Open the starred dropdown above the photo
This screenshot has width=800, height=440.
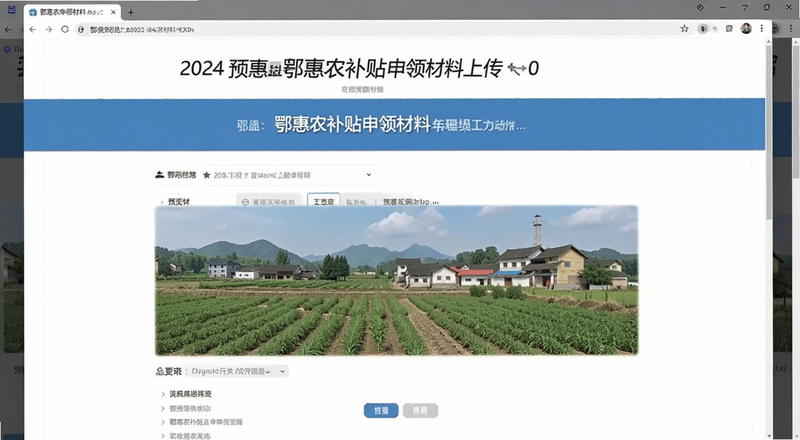[x=290, y=175]
